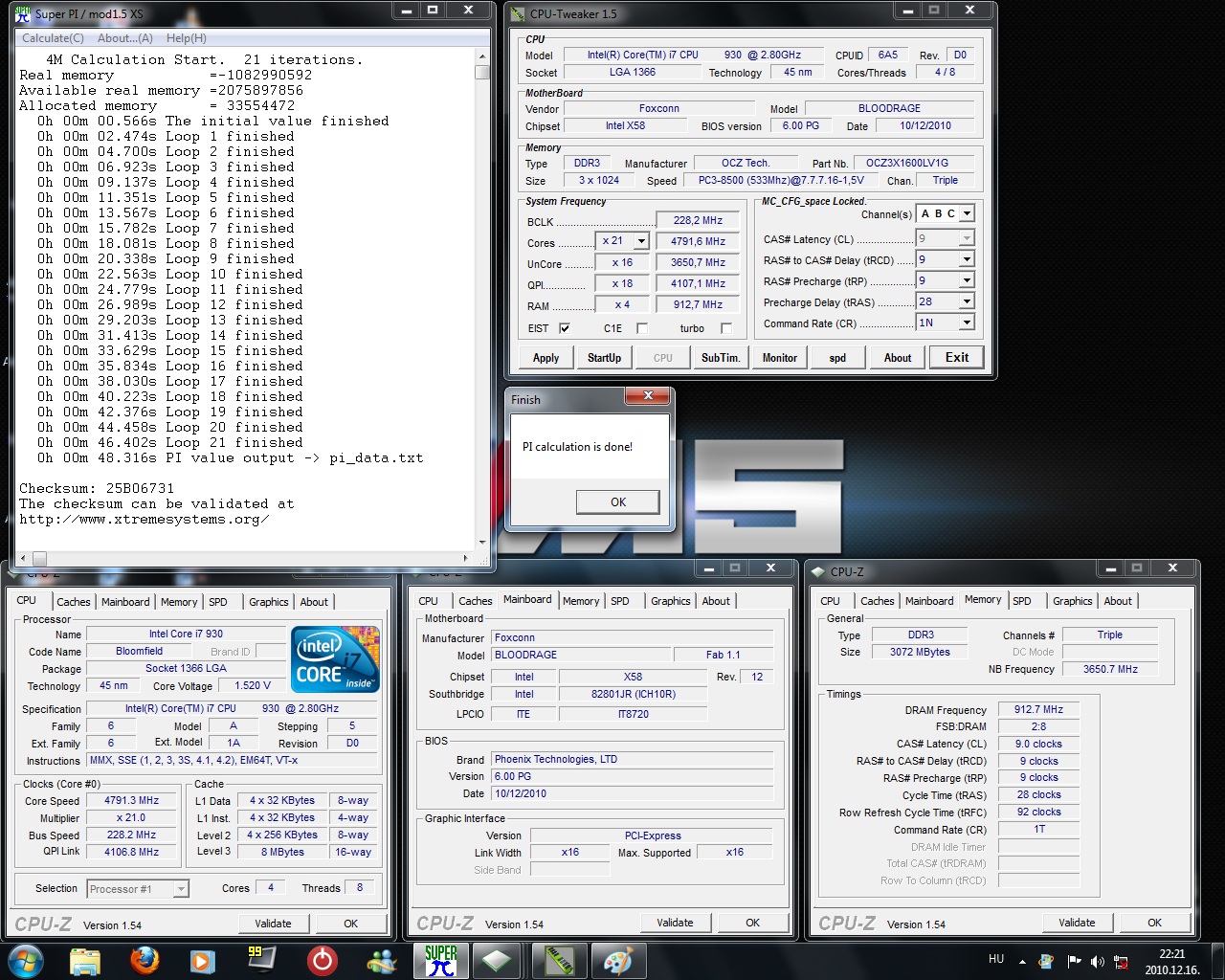1225x980 pixels.
Task: Open Action Center flag in tray
Action: [x=1074, y=961]
